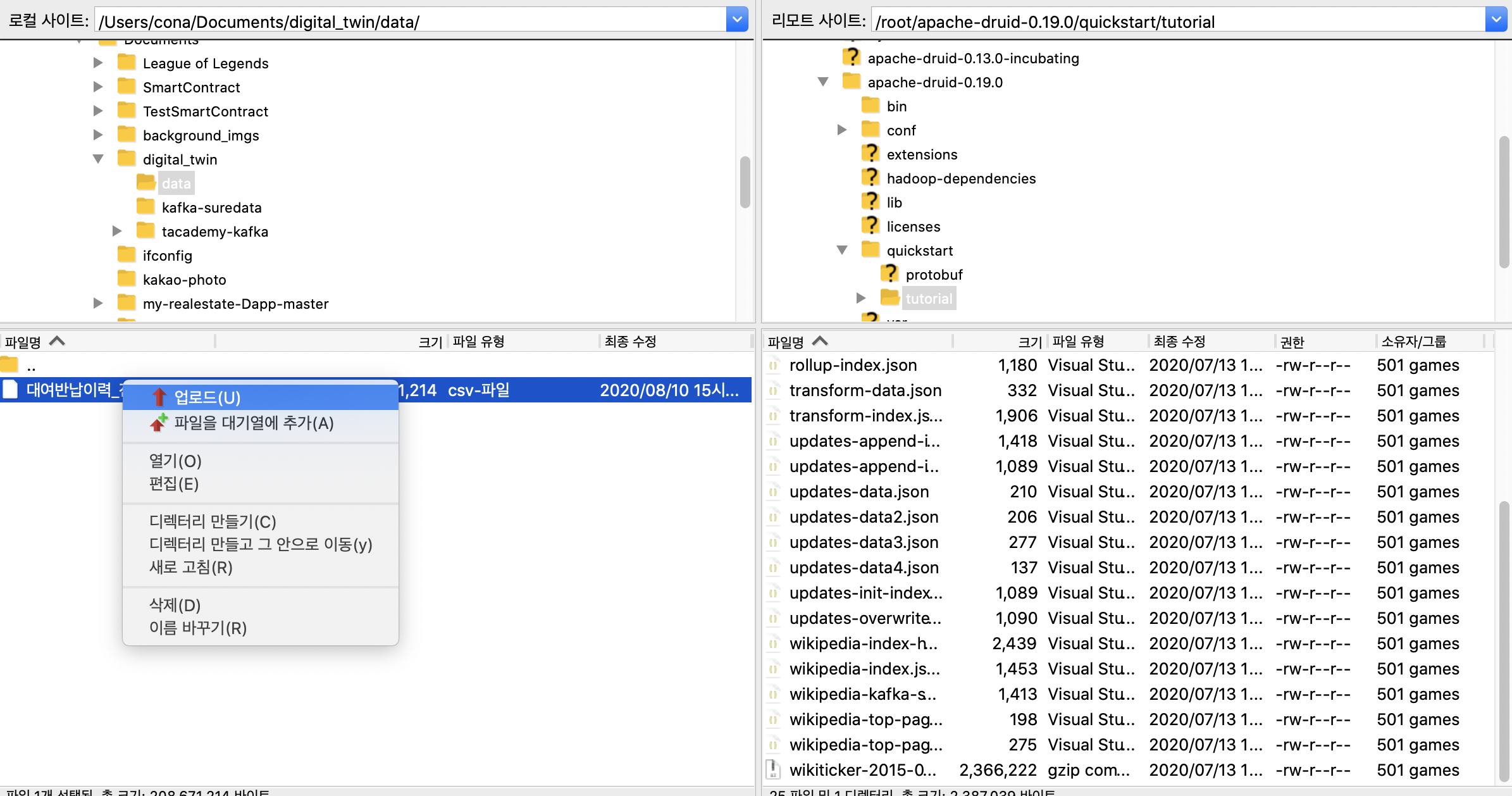Click the question-mark folder icon for extensions
This screenshot has width=1512, height=796.
coord(871,154)
